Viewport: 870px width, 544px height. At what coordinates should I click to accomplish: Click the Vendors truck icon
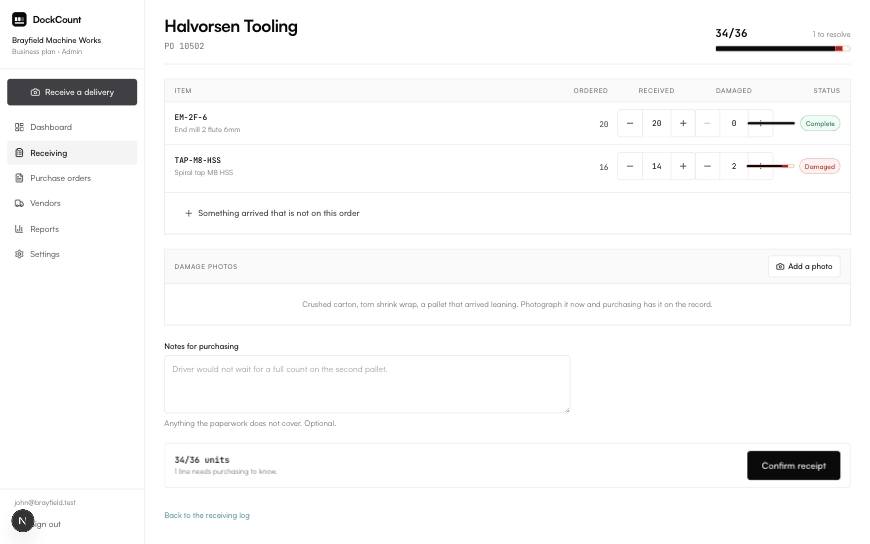click(19, 203)
